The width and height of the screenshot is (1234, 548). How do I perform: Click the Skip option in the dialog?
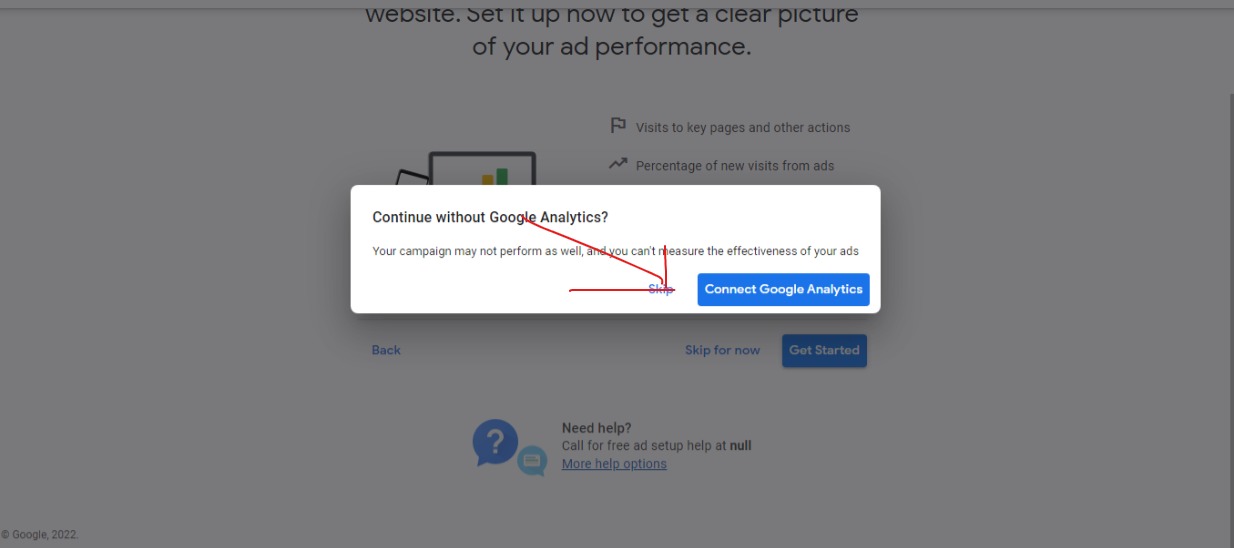coord(660,289)
